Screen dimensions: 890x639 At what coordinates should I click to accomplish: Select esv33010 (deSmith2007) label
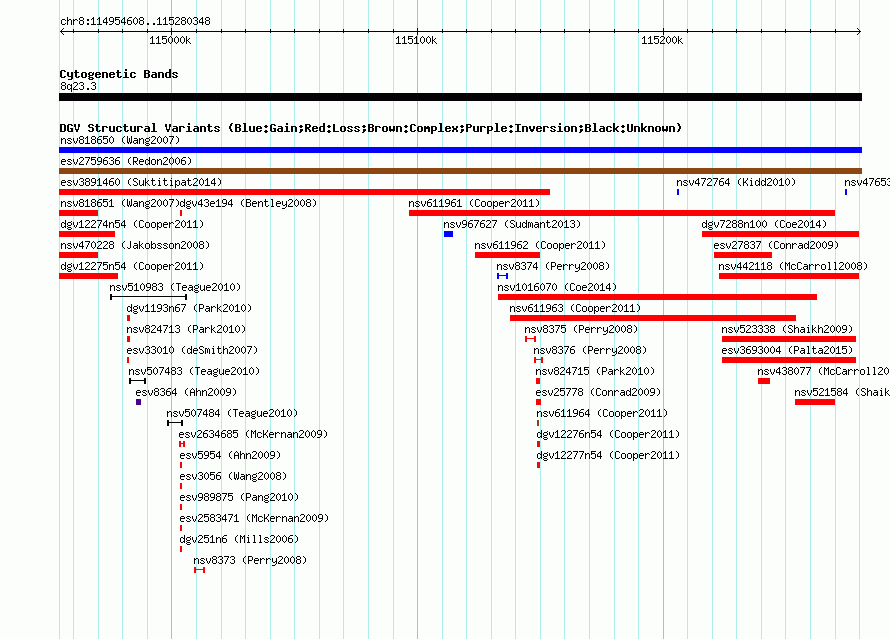[192, 350]
